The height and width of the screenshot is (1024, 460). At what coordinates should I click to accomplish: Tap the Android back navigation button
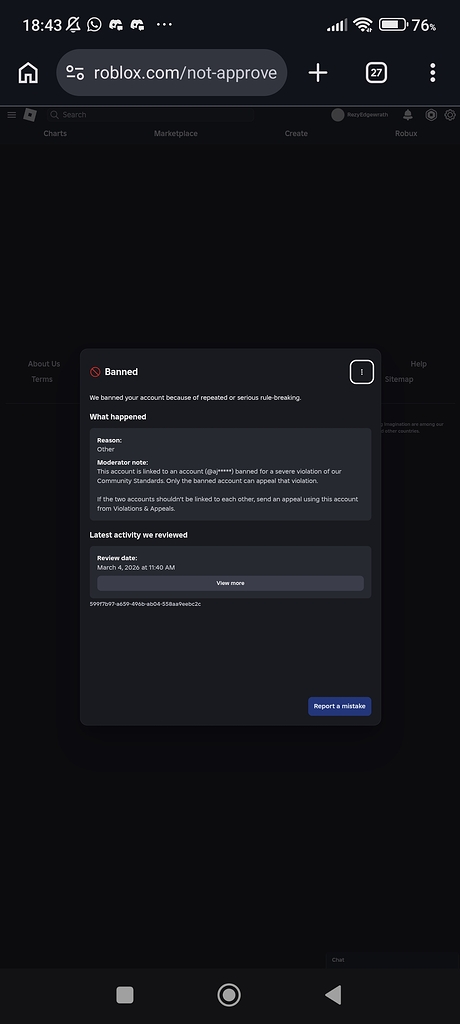333,995
